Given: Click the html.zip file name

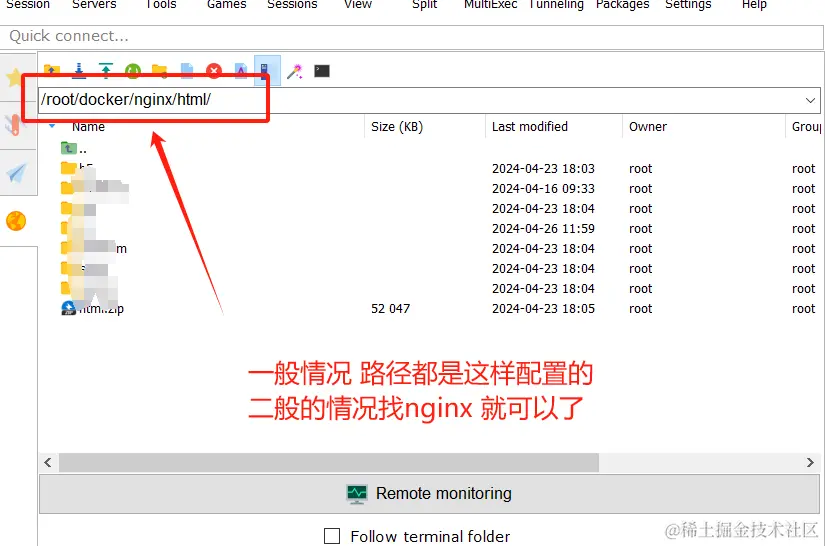Looking at the screenshot, I should tap(101, 309).
